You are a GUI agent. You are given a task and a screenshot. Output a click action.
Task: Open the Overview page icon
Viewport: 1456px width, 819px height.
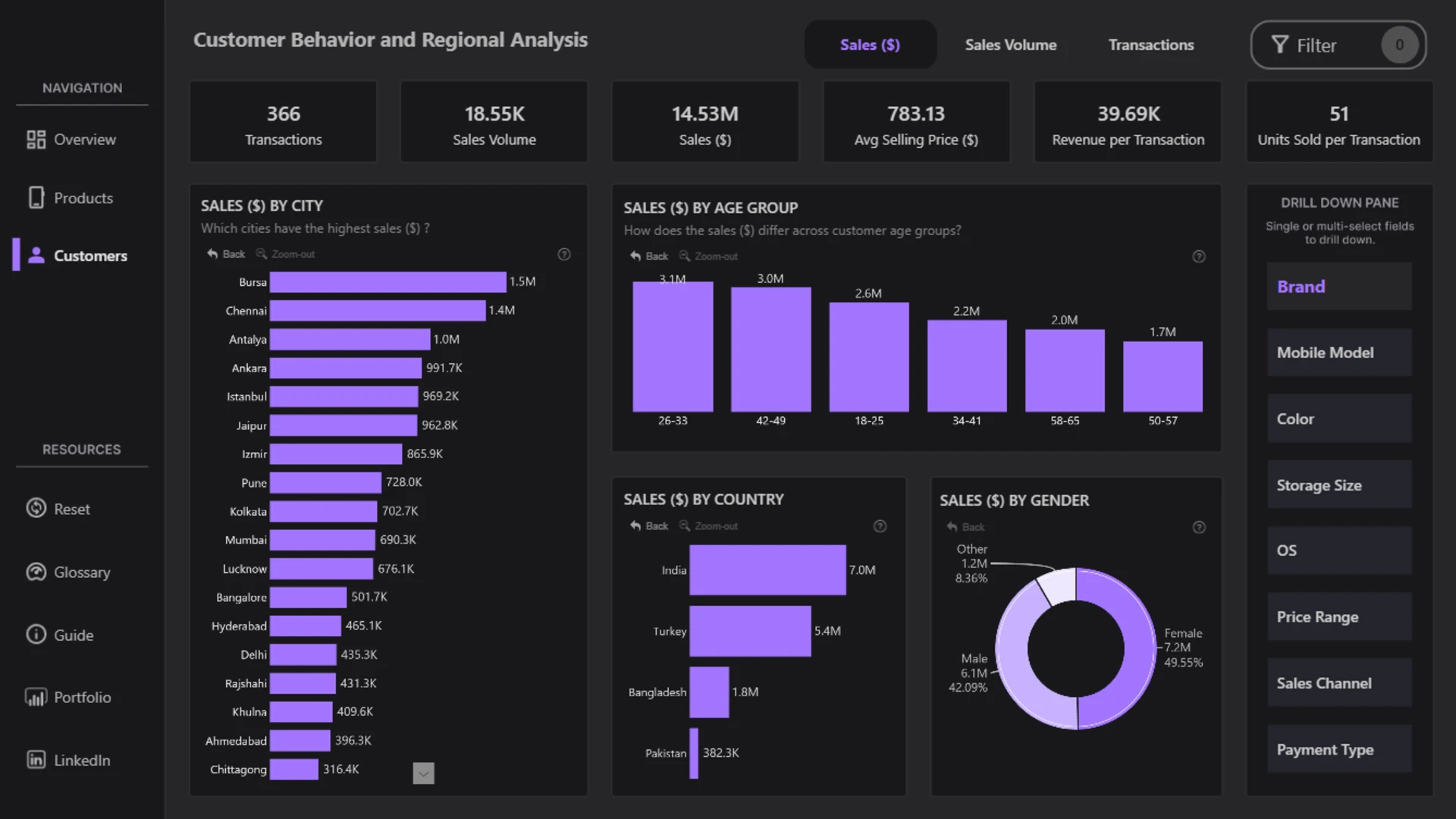point(36,140)
